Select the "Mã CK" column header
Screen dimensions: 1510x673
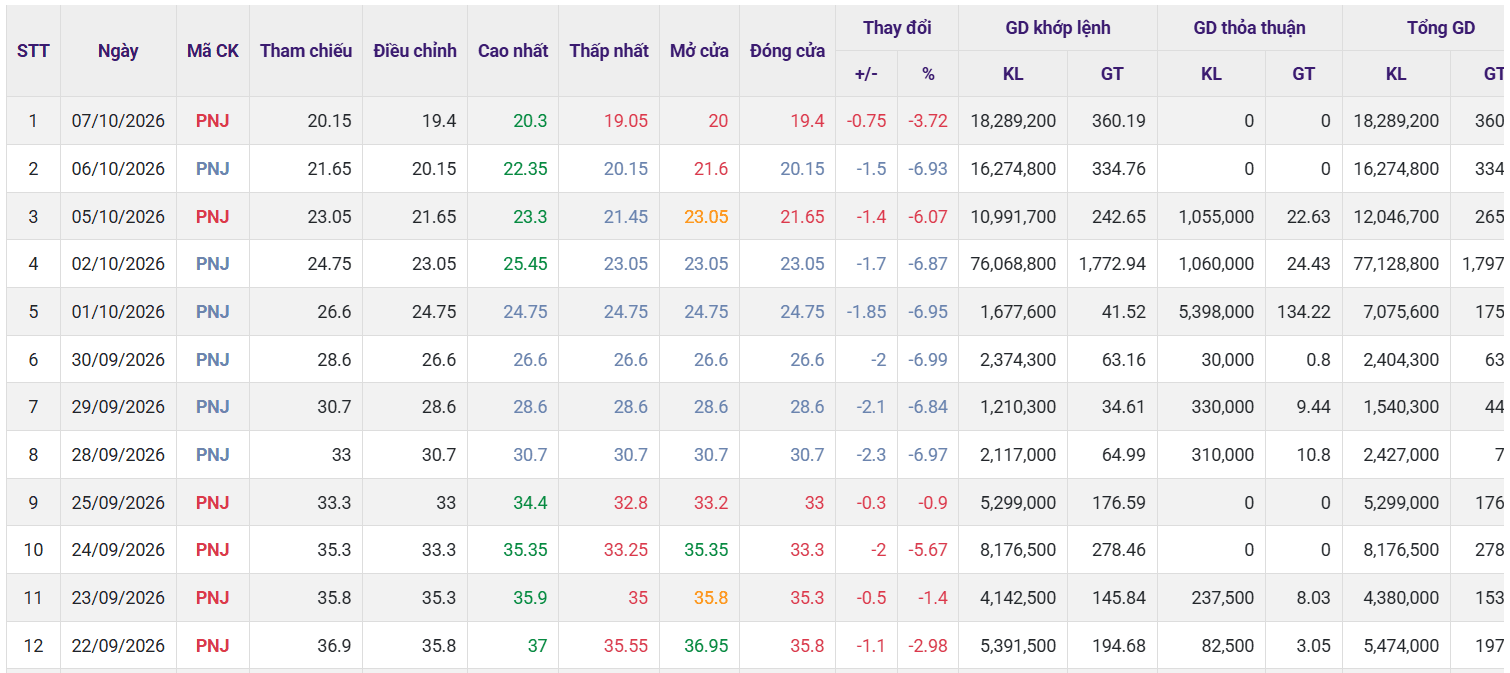click(213, 51)
